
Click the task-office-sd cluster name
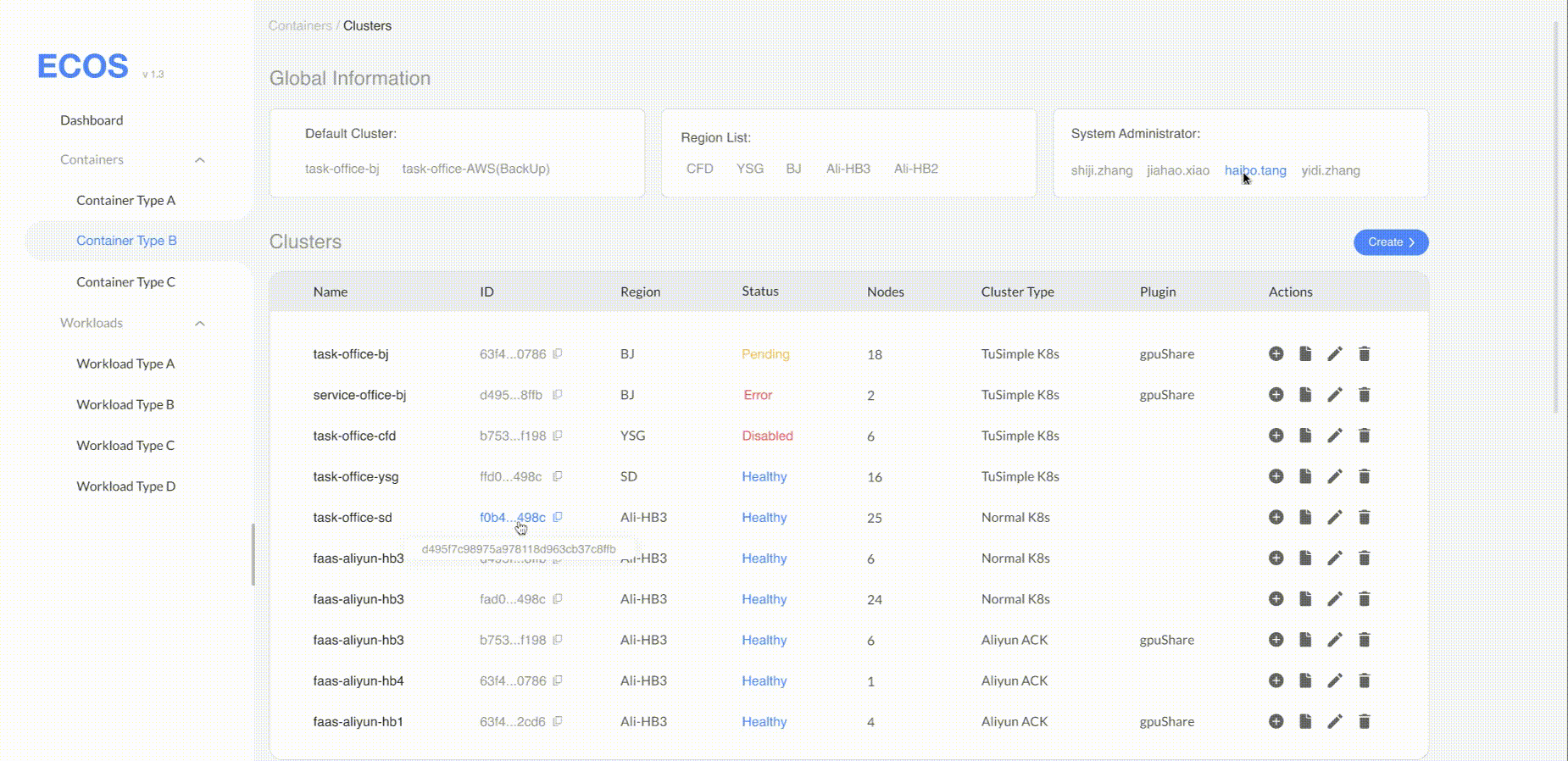353,517
